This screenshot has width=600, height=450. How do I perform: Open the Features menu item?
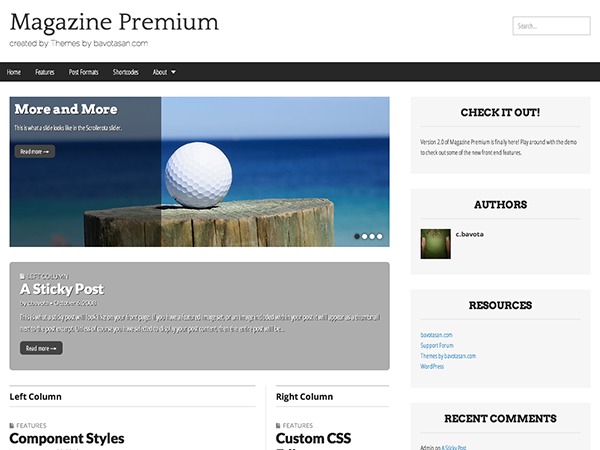pyautogui.click(x=45, y=72)
